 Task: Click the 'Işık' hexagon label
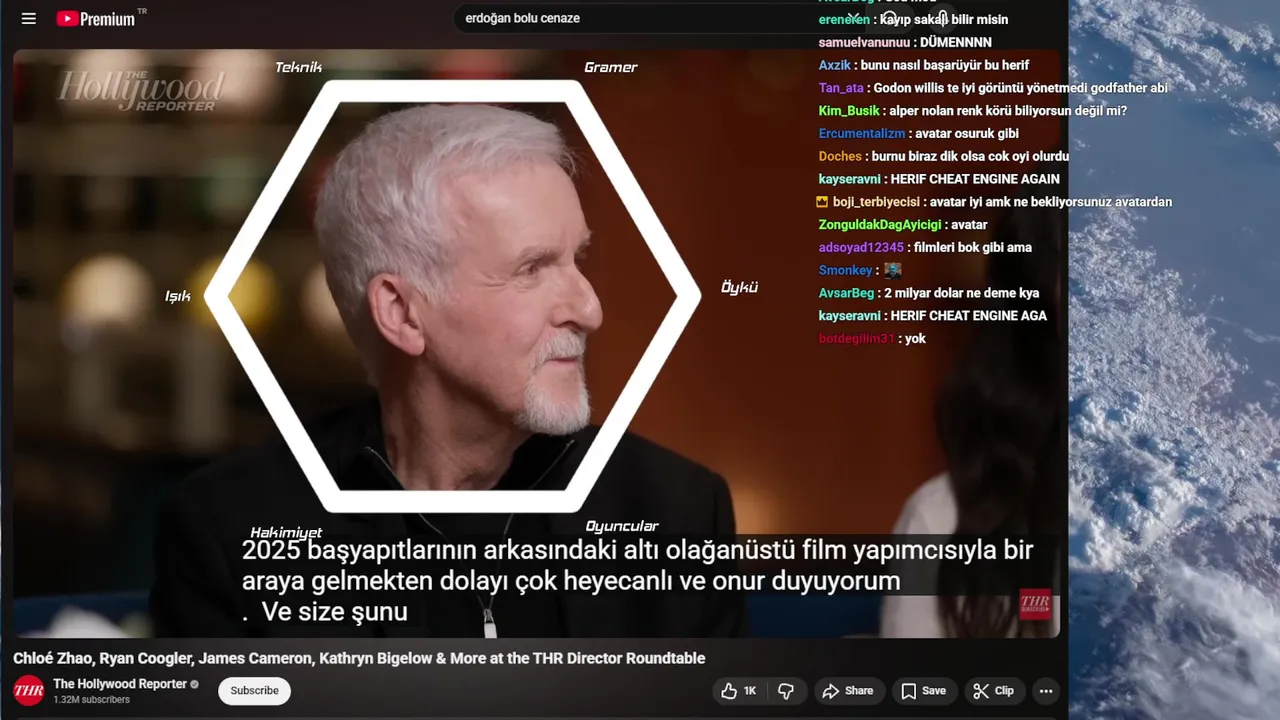(178, 296)
